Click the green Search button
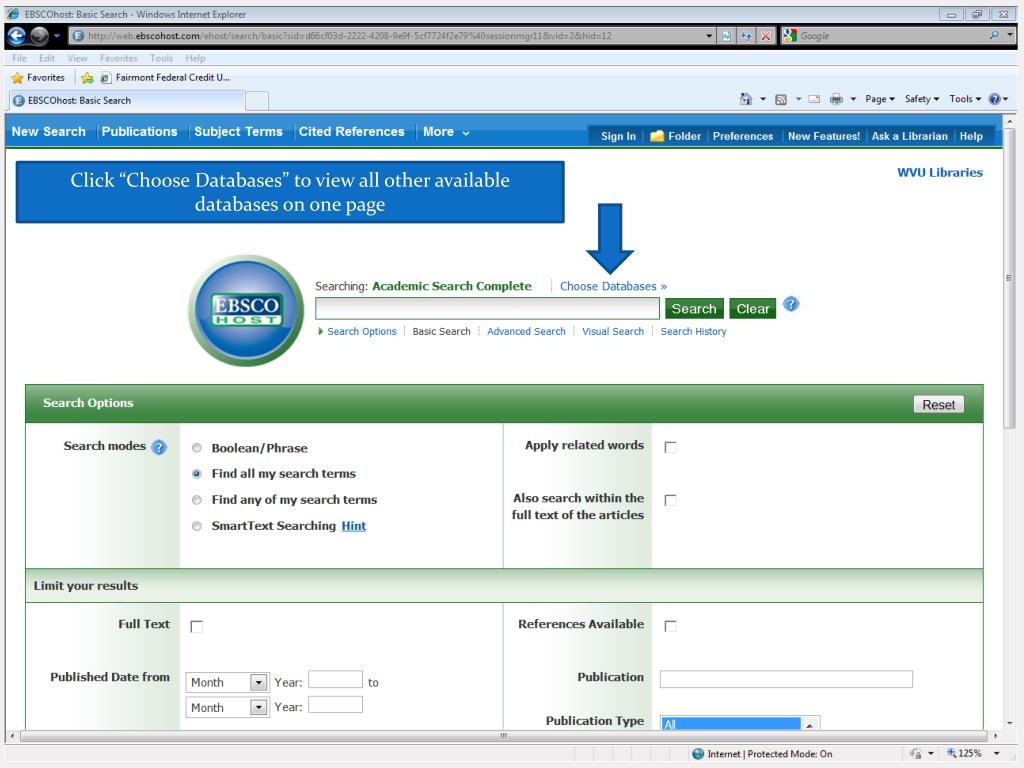 [x=694, y=309]
